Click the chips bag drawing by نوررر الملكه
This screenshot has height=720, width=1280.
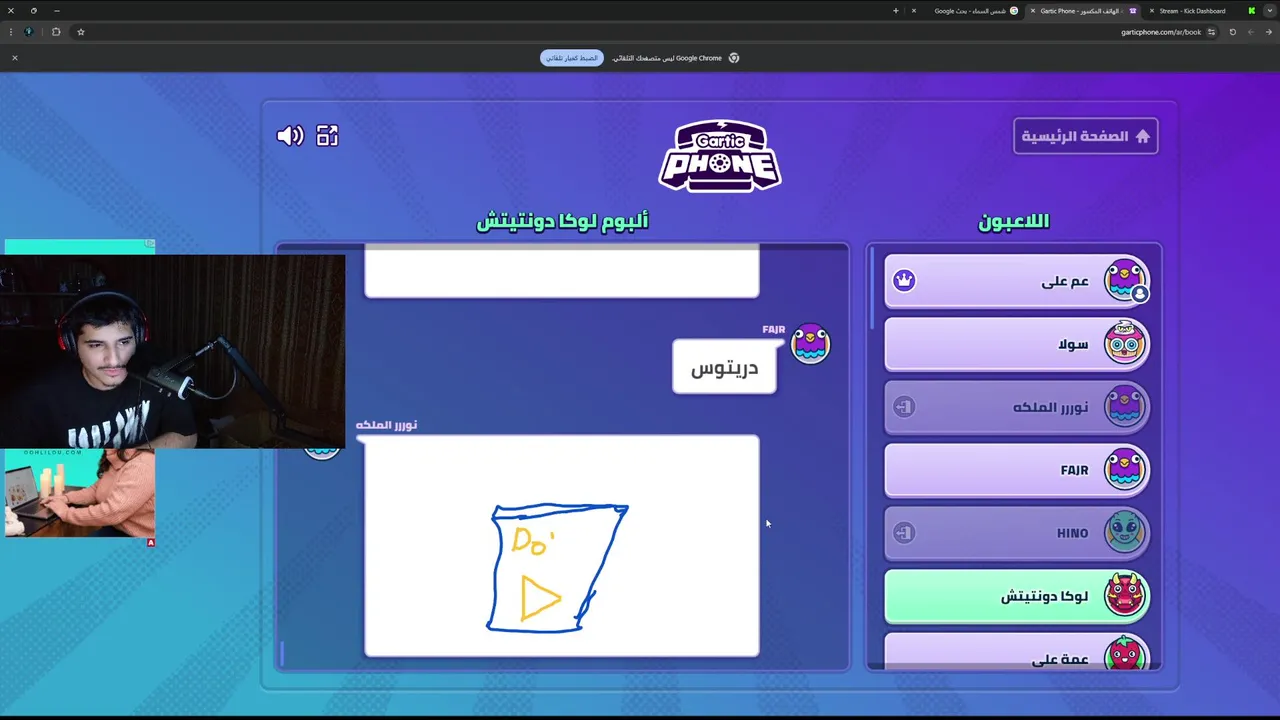pos(558,567)
